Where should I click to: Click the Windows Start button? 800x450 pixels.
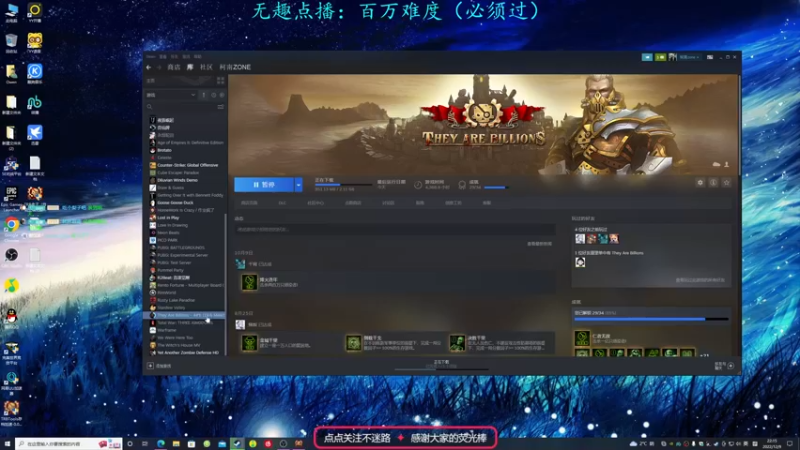7,444
